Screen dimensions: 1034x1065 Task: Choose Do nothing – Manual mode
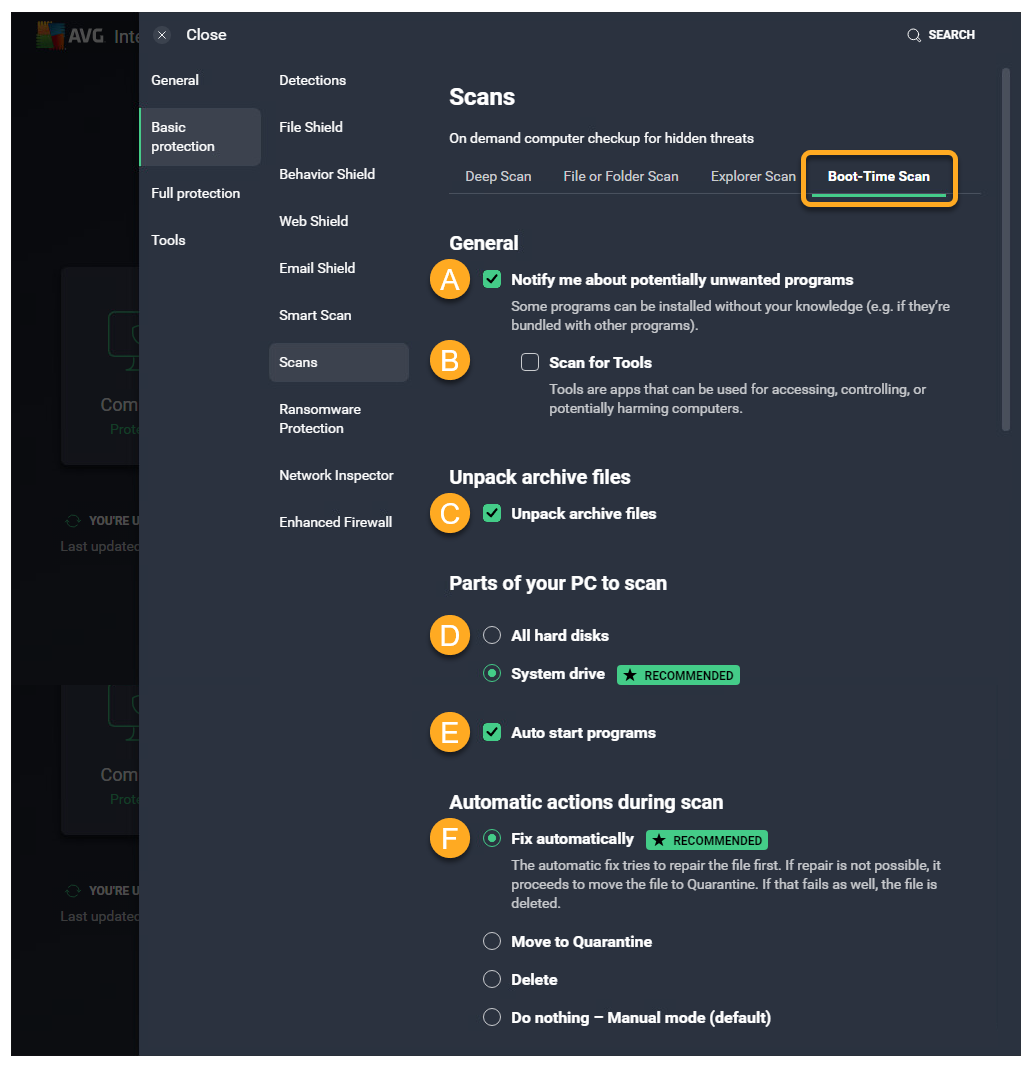492,1018
